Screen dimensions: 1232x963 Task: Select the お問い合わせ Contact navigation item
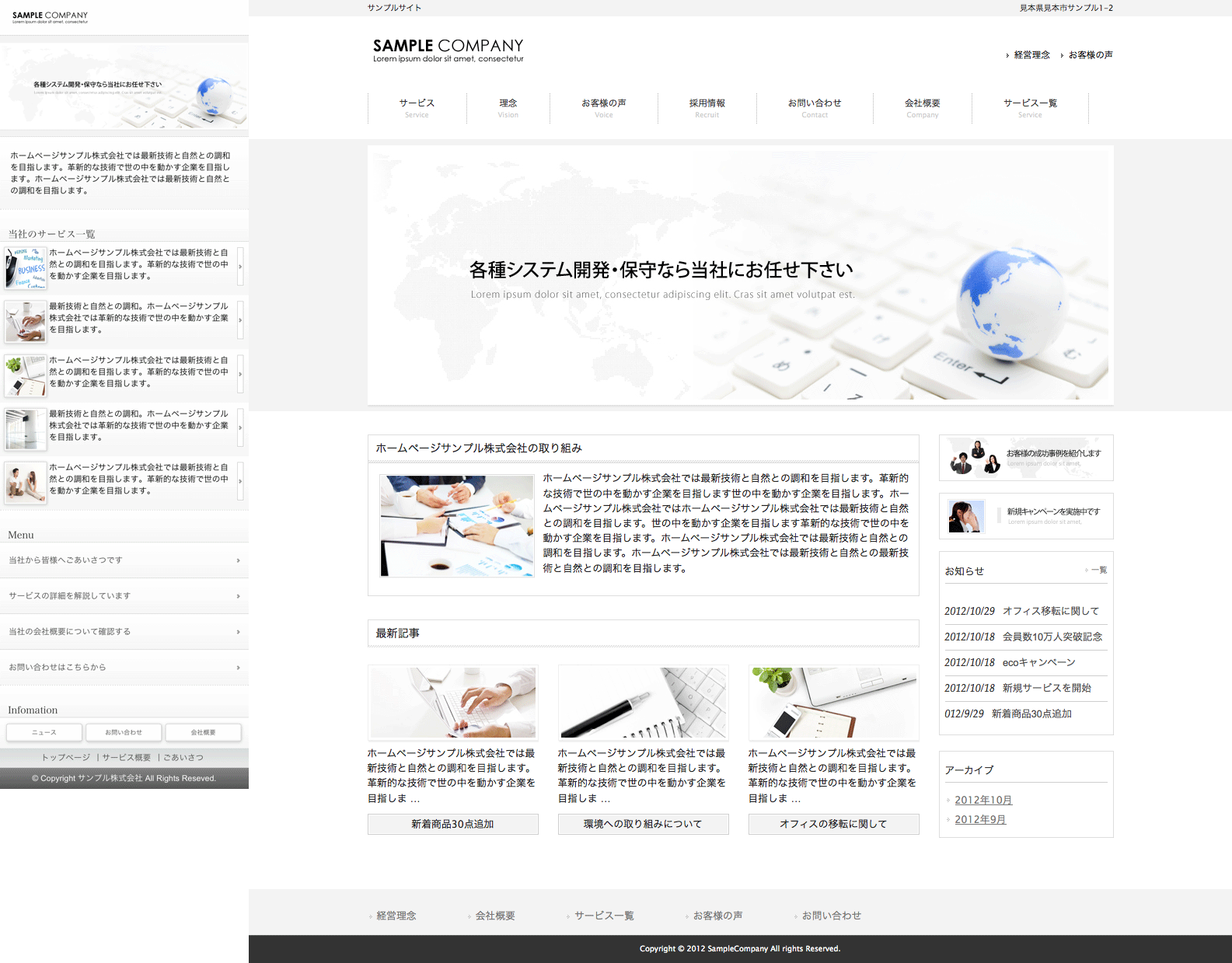(x=814, y=107)
